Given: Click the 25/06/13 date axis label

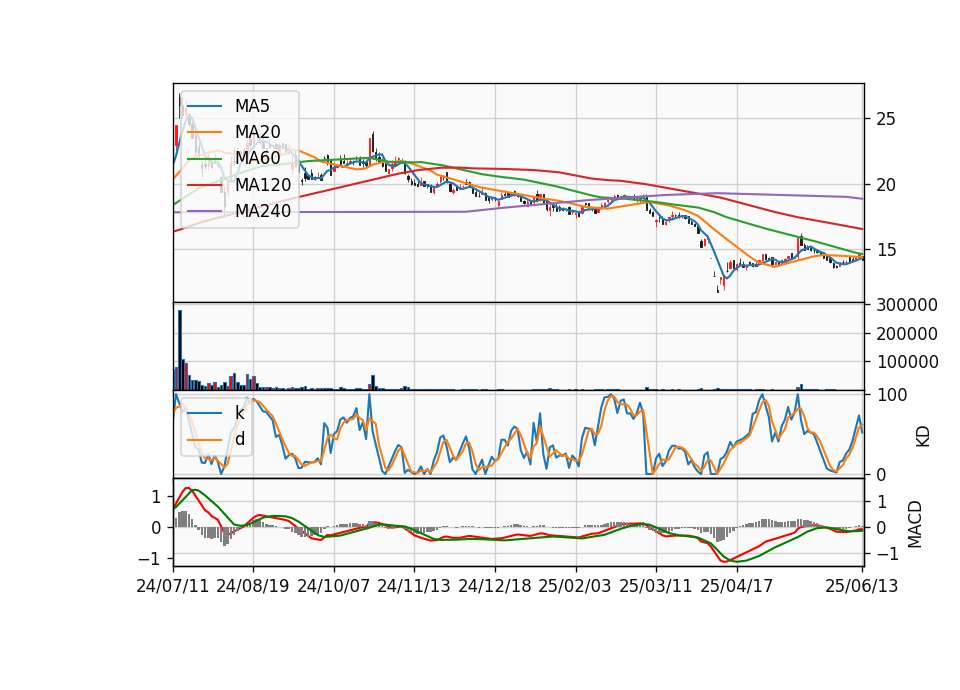Looking at the screenshot, I should tap(862, 586).
